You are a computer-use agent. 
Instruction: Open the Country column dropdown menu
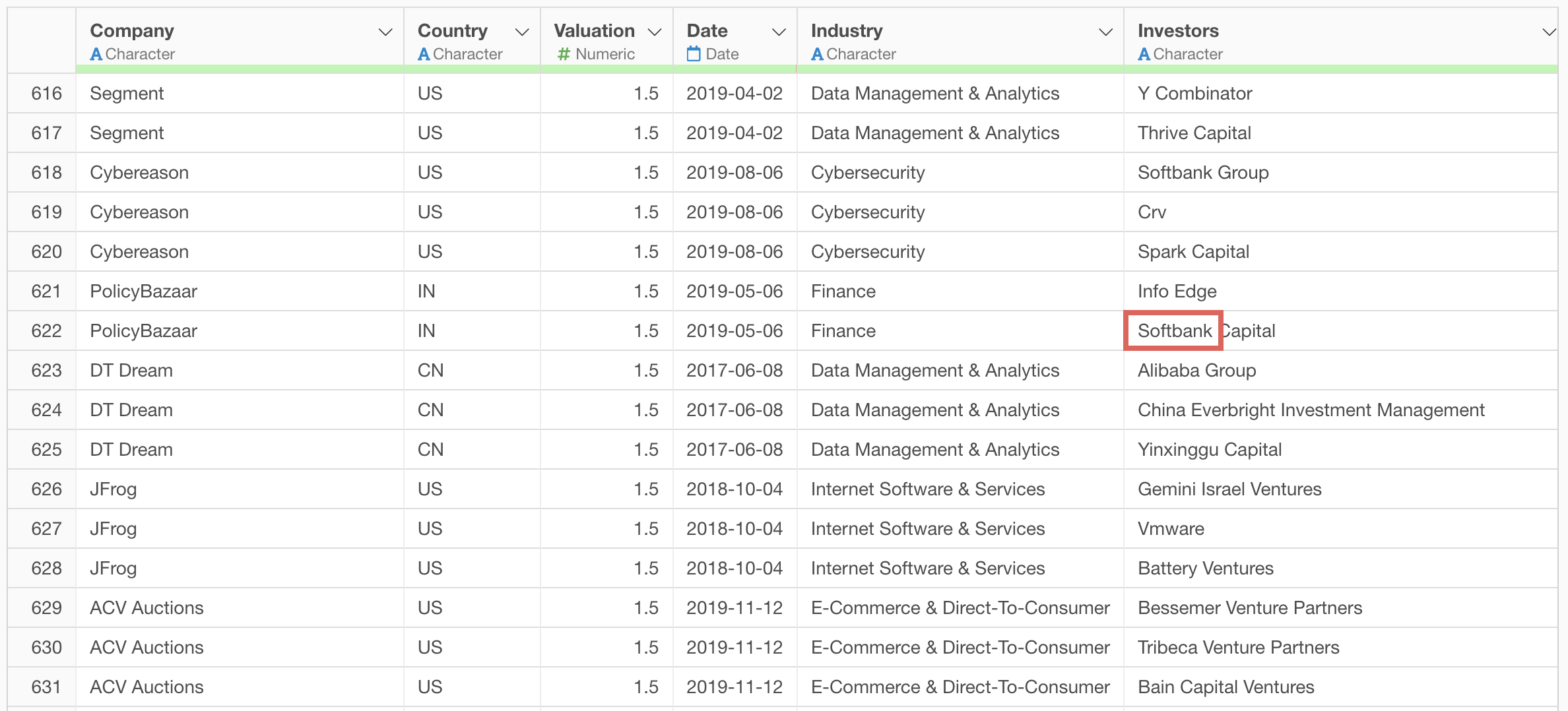(522, 32)
